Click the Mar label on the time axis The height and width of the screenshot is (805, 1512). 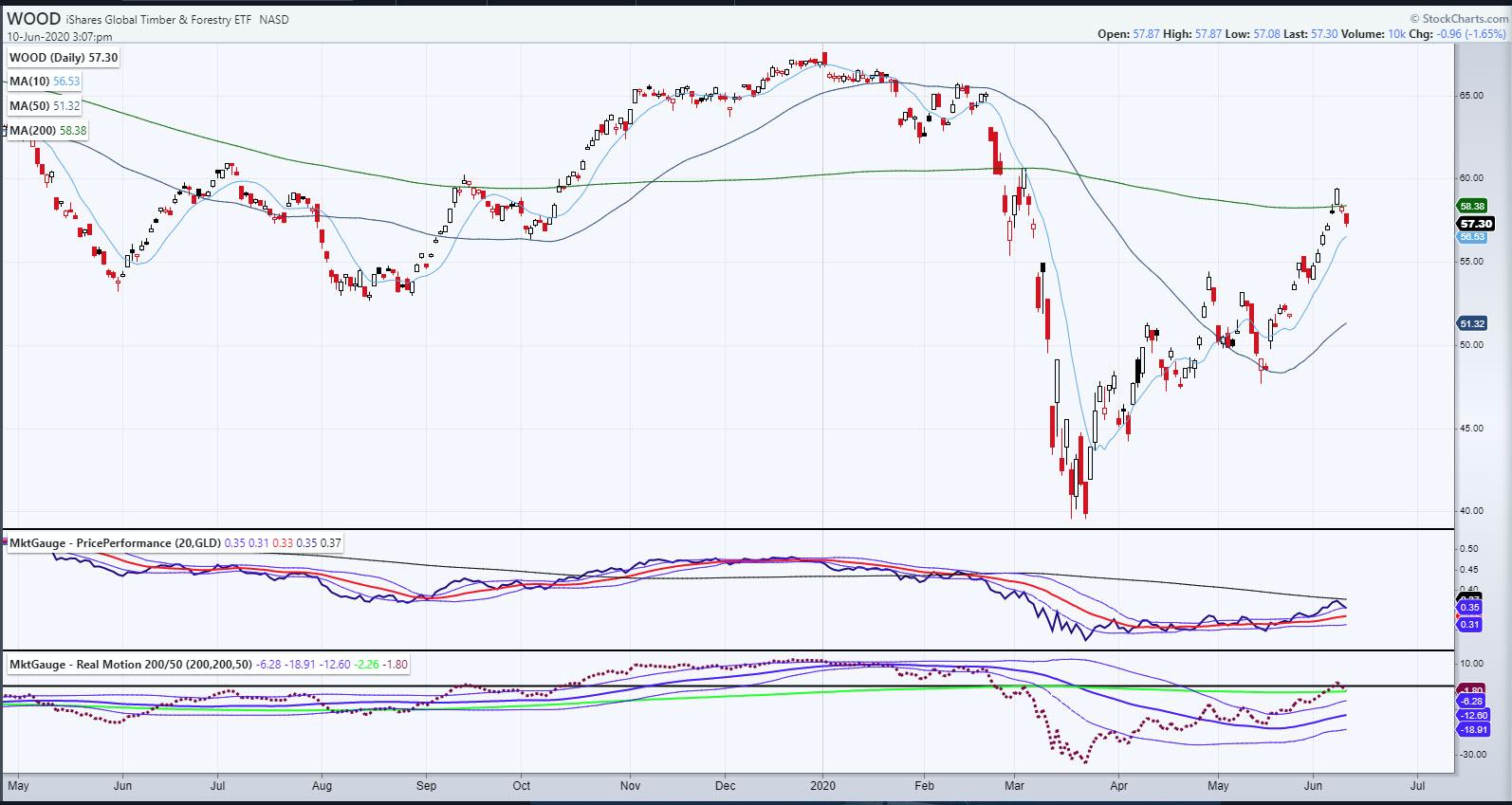click(x=1015, y=786)
